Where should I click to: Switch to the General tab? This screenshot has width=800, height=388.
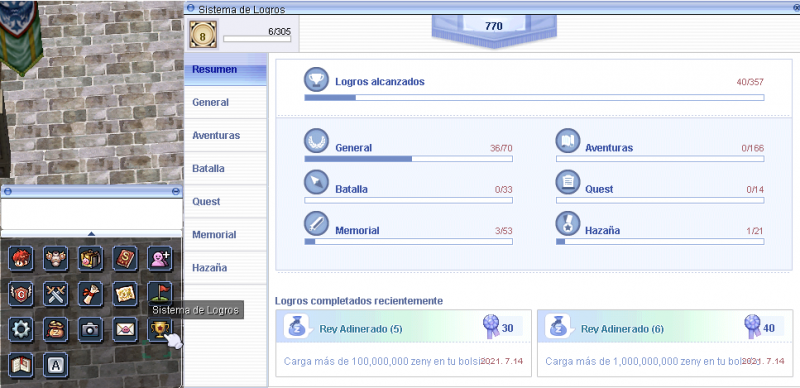225,102
